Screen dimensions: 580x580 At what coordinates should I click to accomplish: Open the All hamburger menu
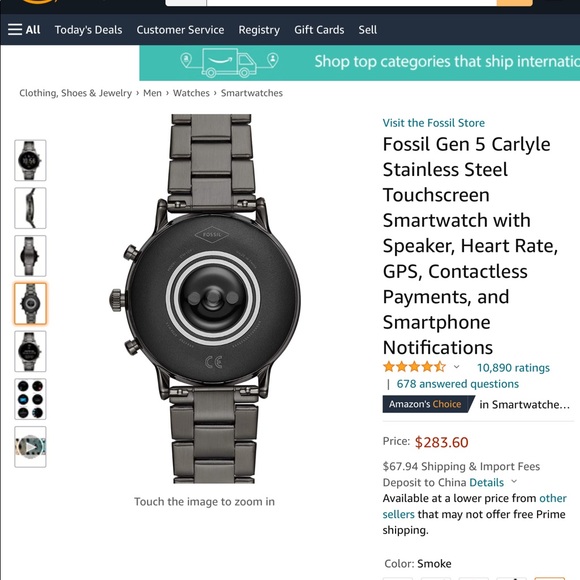click(24, 30)
